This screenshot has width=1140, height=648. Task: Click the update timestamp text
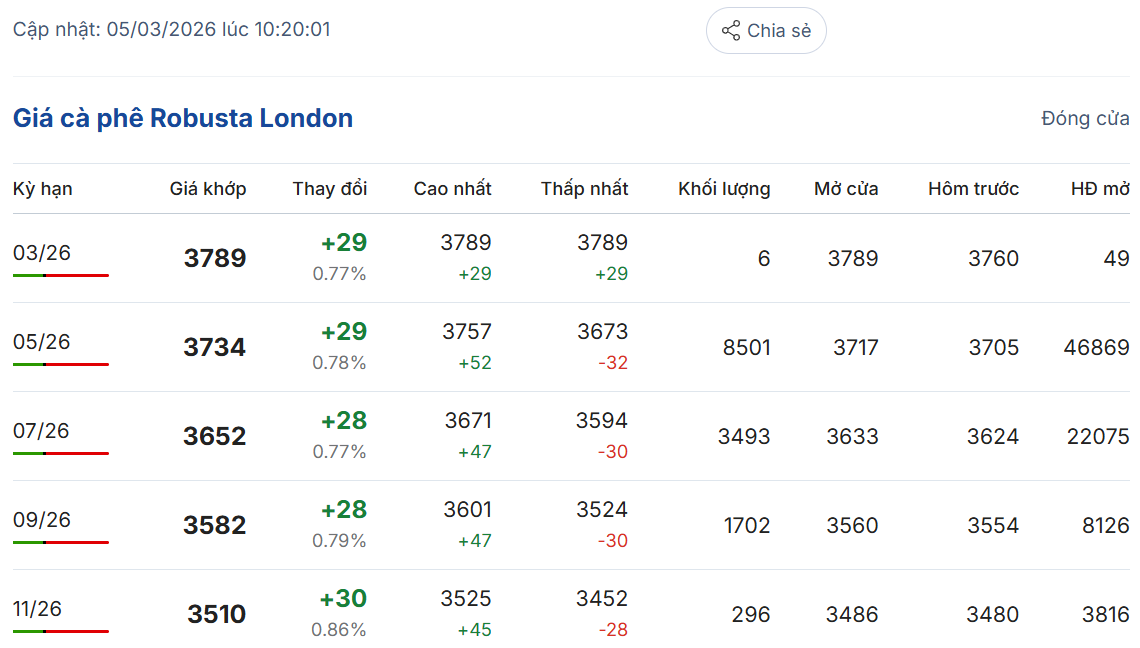tap(171, 30)
